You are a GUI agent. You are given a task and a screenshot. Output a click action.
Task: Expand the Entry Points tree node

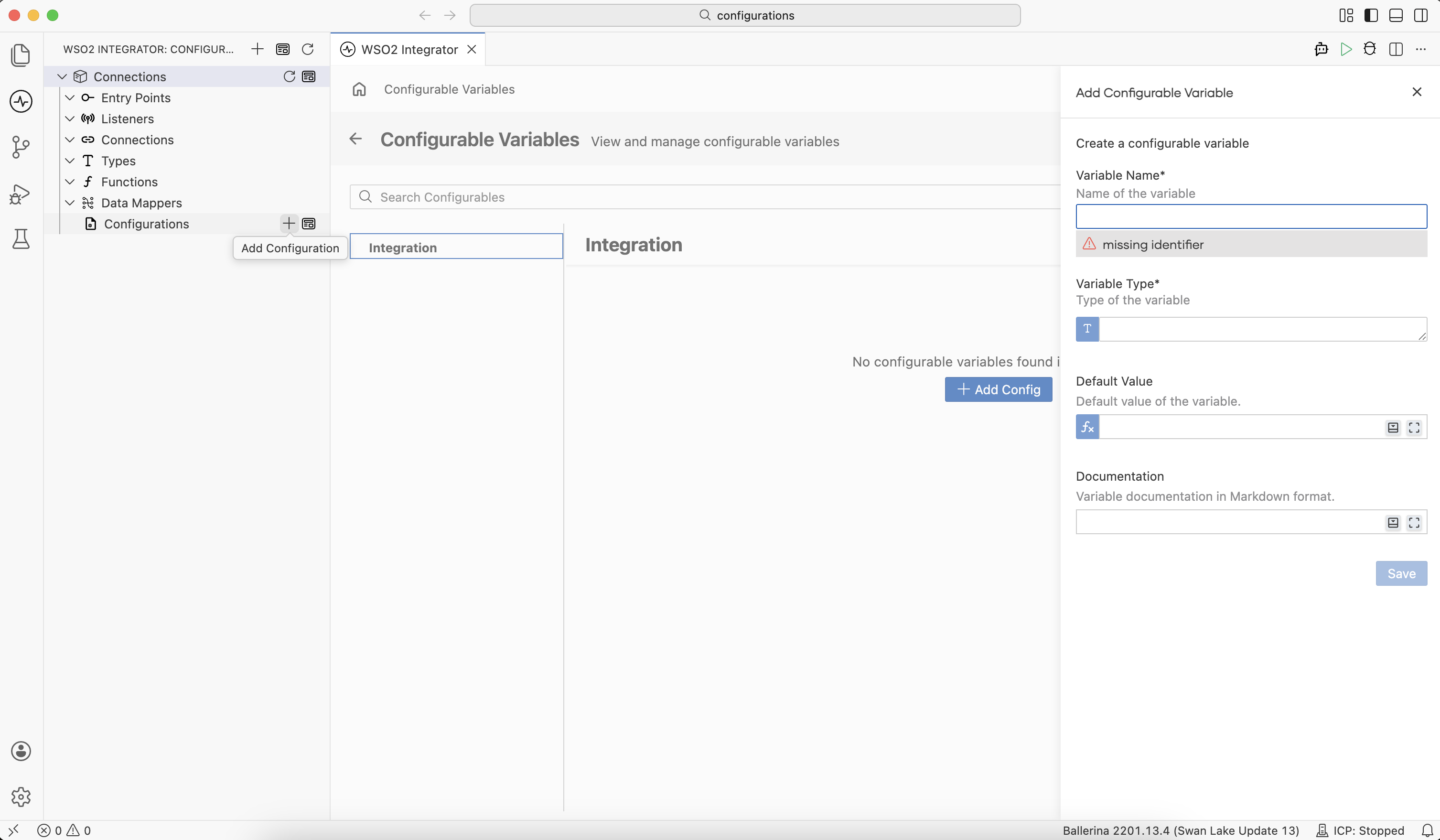click(70, 98)
